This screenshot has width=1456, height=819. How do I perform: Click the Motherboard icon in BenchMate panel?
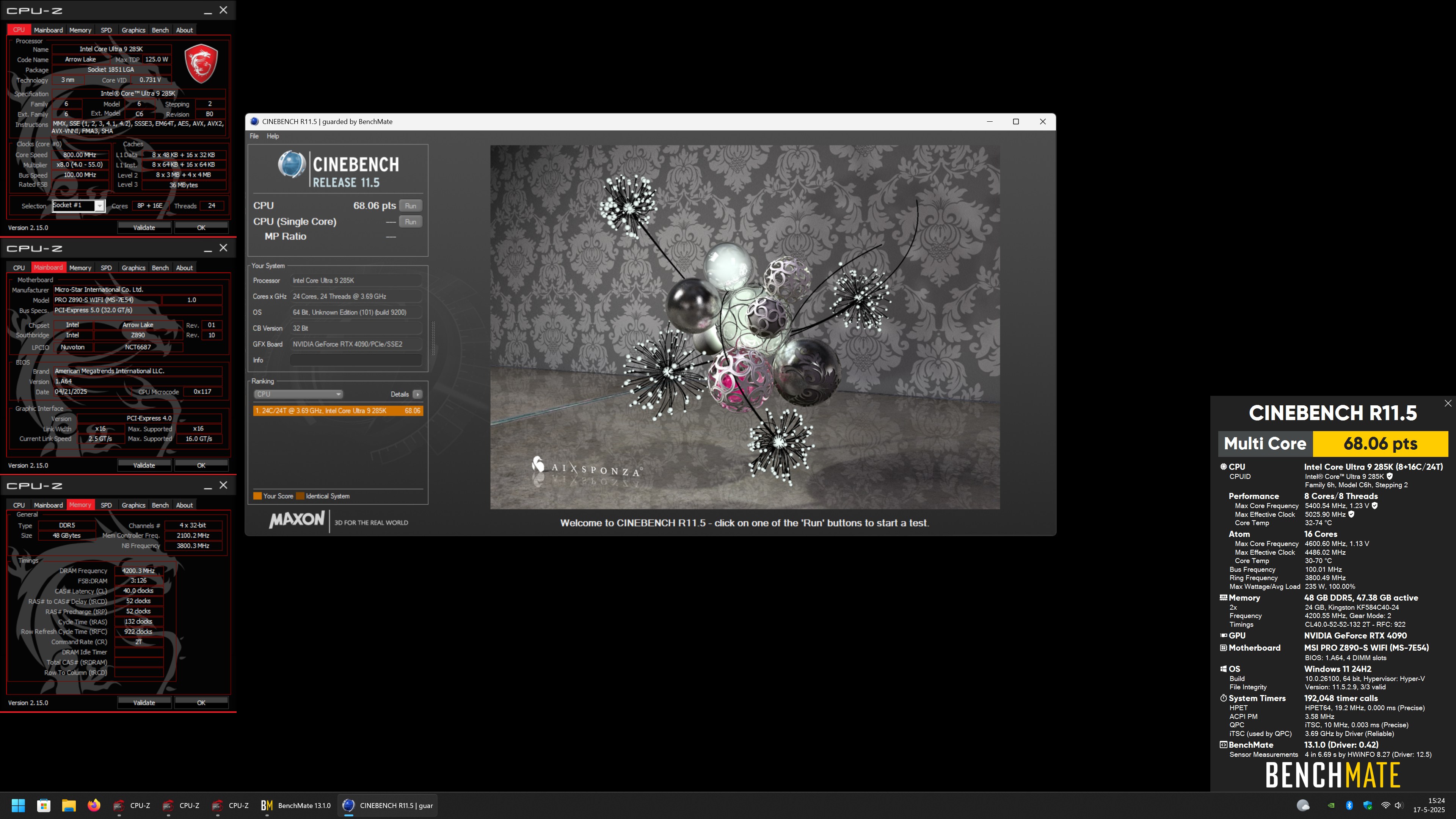click(1223, 648)
